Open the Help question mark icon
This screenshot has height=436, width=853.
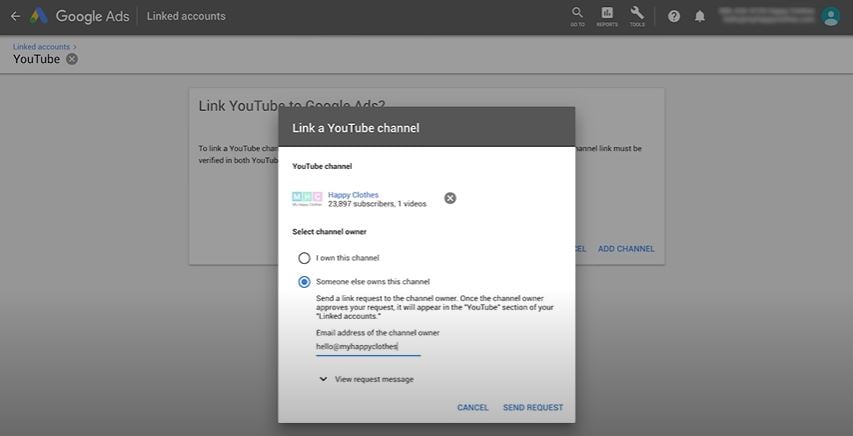pos(674,16)
